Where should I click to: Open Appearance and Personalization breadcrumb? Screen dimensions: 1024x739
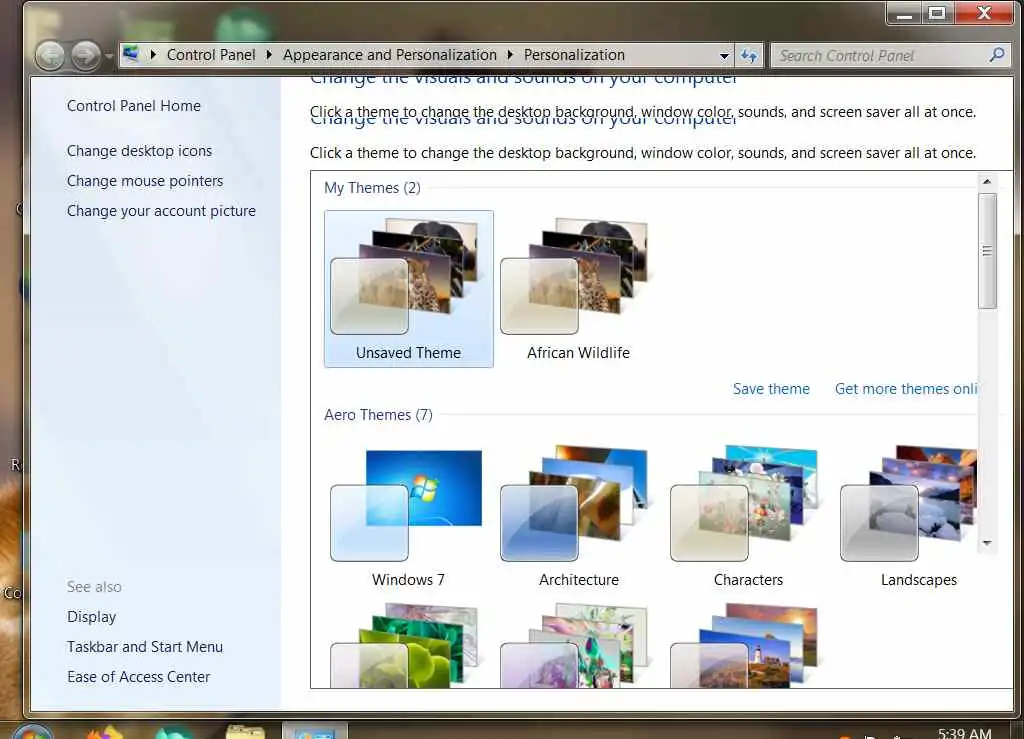[390, 55]
